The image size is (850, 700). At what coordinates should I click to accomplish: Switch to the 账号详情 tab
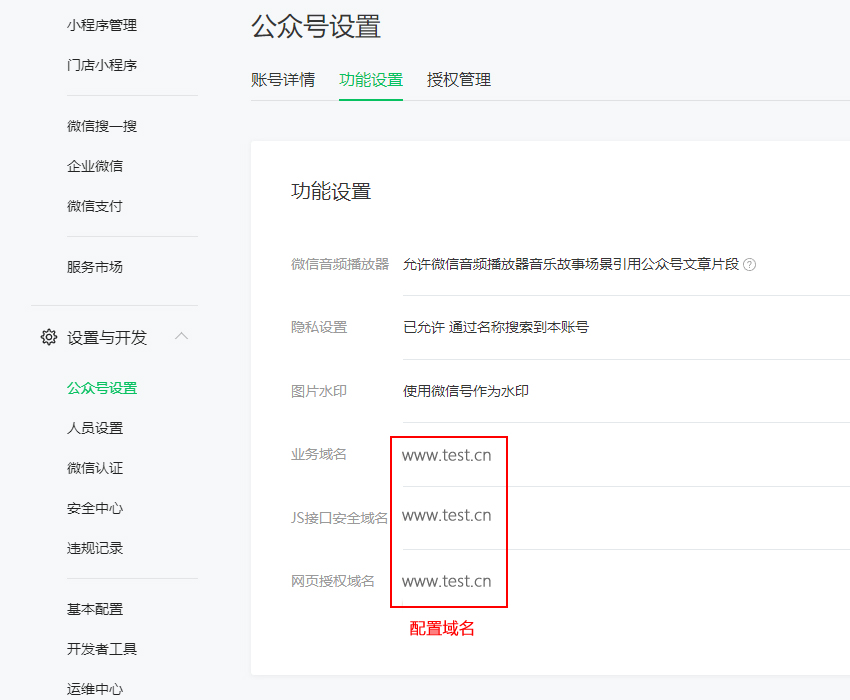283,80
